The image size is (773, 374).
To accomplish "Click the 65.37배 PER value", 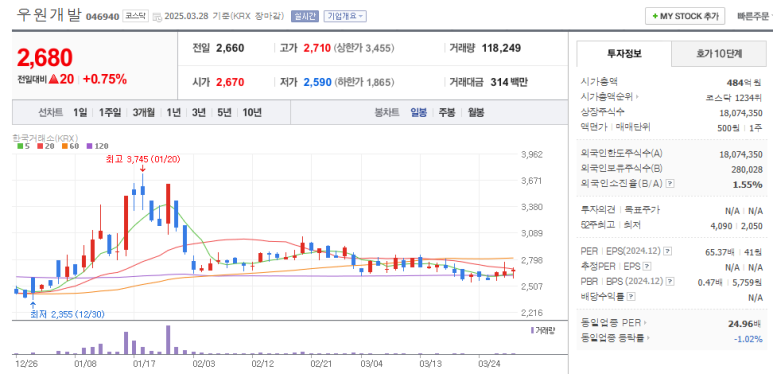I will coord(721,252).
